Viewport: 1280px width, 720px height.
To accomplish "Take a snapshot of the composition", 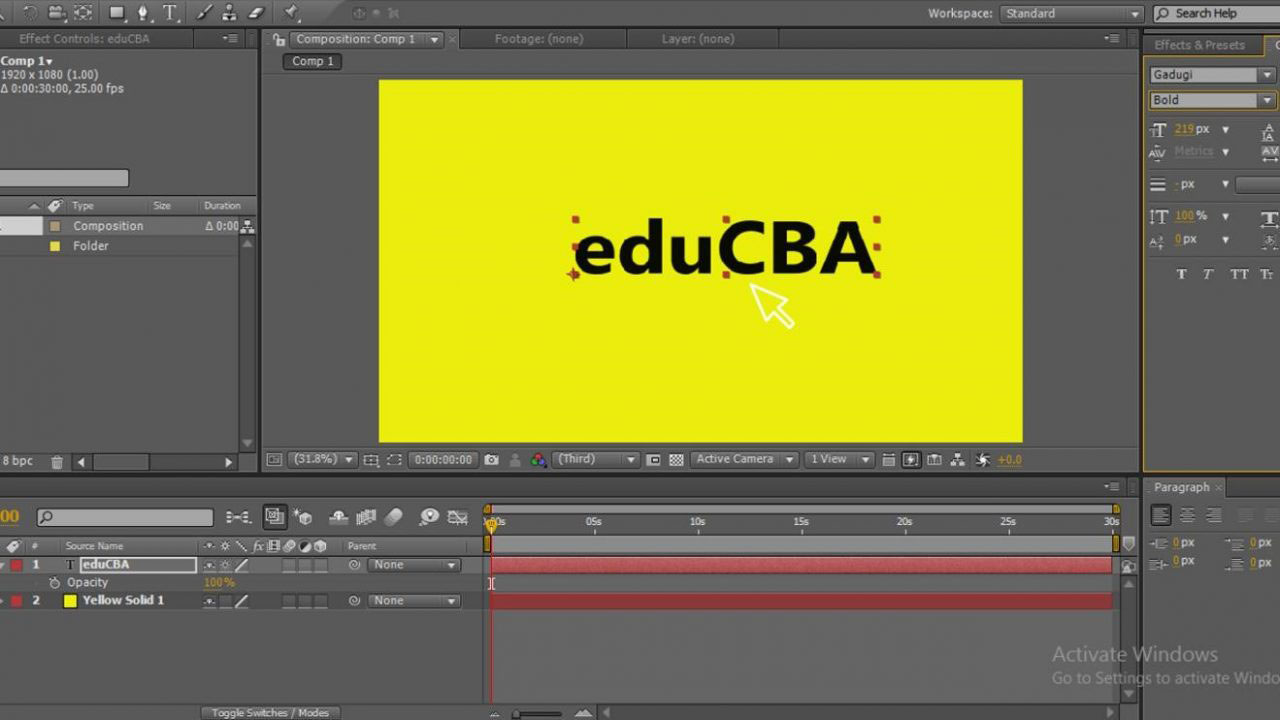I will [492, 459].
